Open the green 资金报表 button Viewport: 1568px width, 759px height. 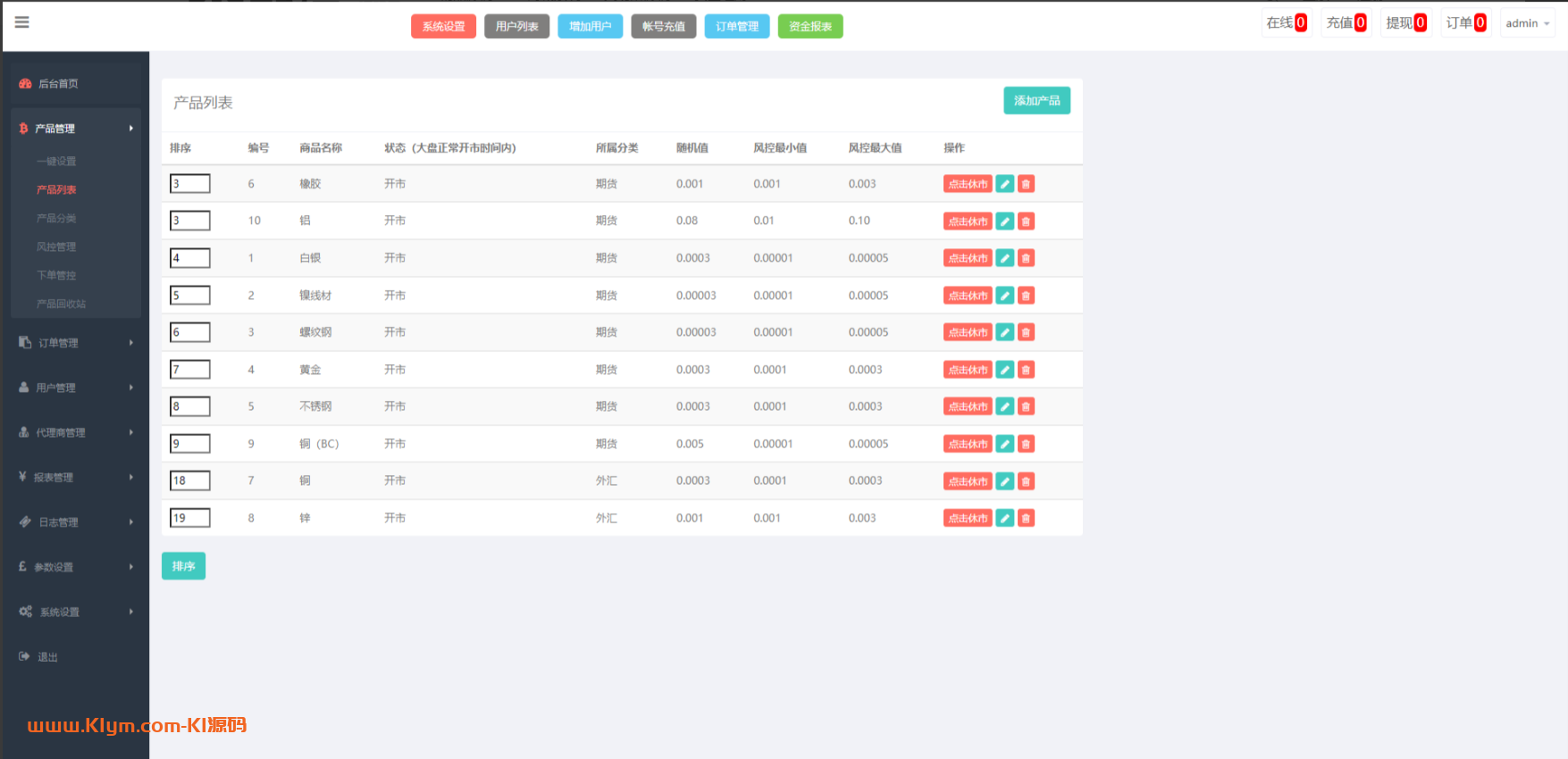tap(810, 27)
